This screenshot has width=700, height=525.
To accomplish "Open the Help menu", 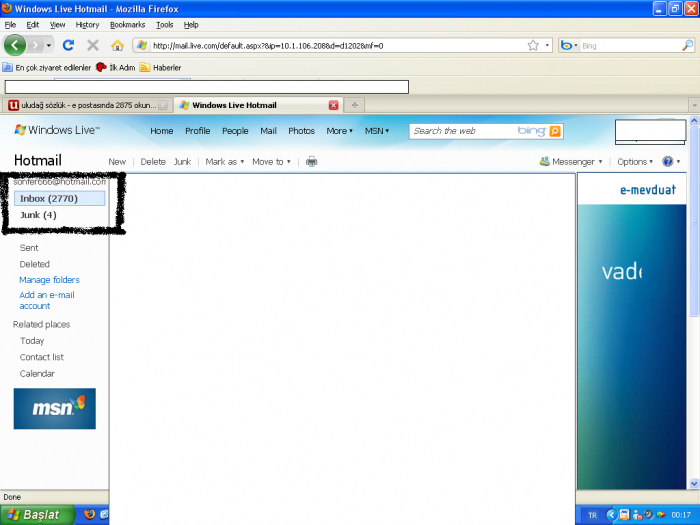I will point(191,25).
